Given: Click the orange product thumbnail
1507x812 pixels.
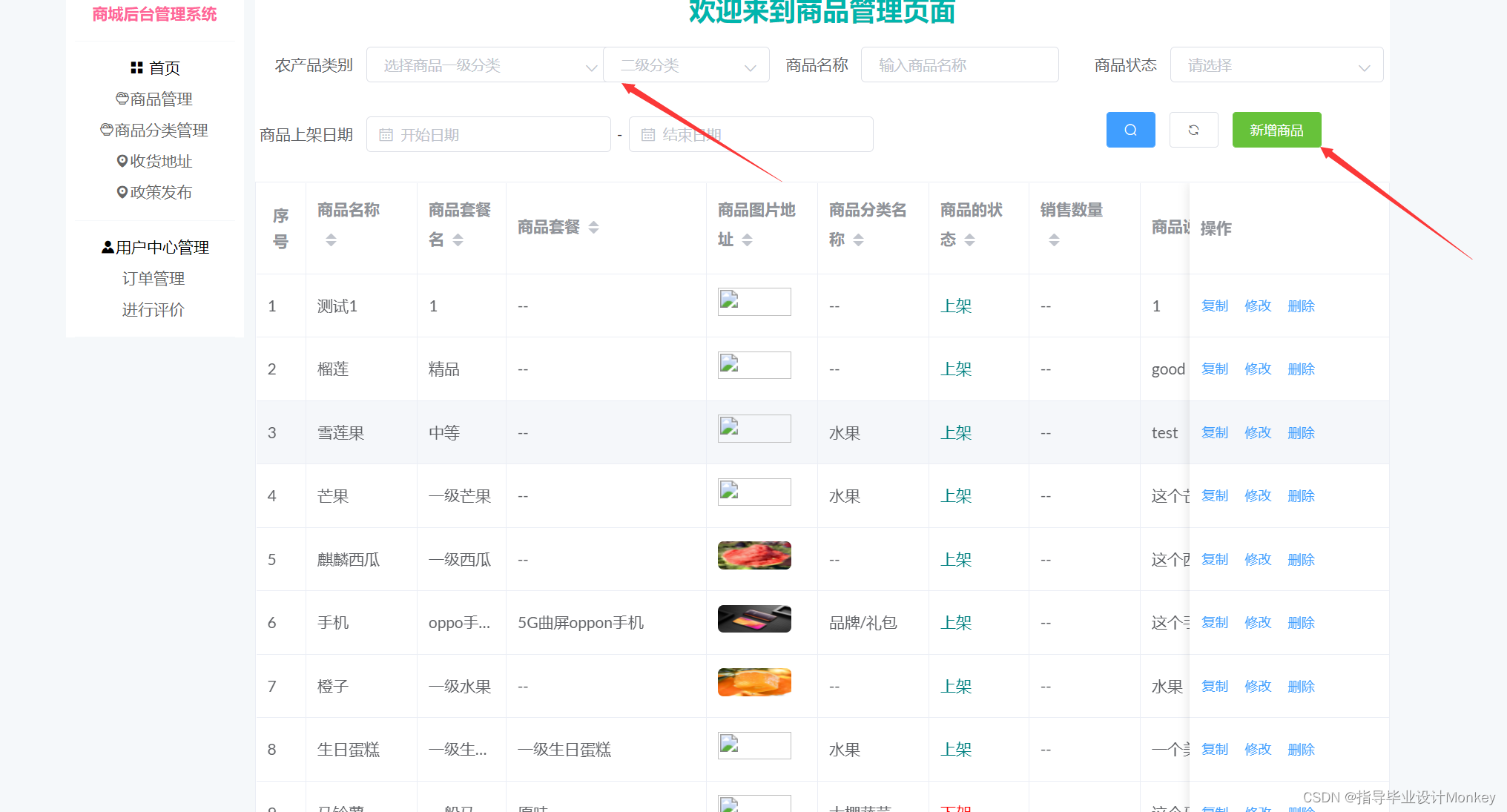Looking at the screenshot, I should (754, 682).
